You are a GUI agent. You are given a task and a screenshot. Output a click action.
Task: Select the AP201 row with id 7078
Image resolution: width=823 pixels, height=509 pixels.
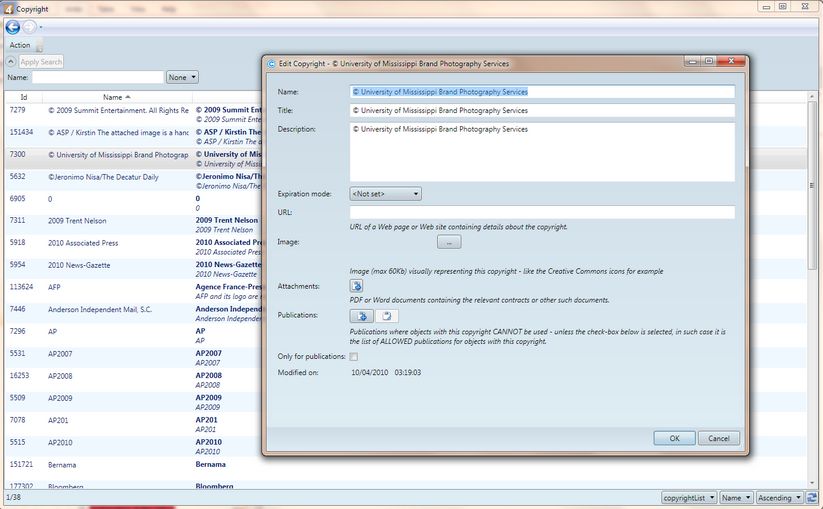(x=134, y=424)
